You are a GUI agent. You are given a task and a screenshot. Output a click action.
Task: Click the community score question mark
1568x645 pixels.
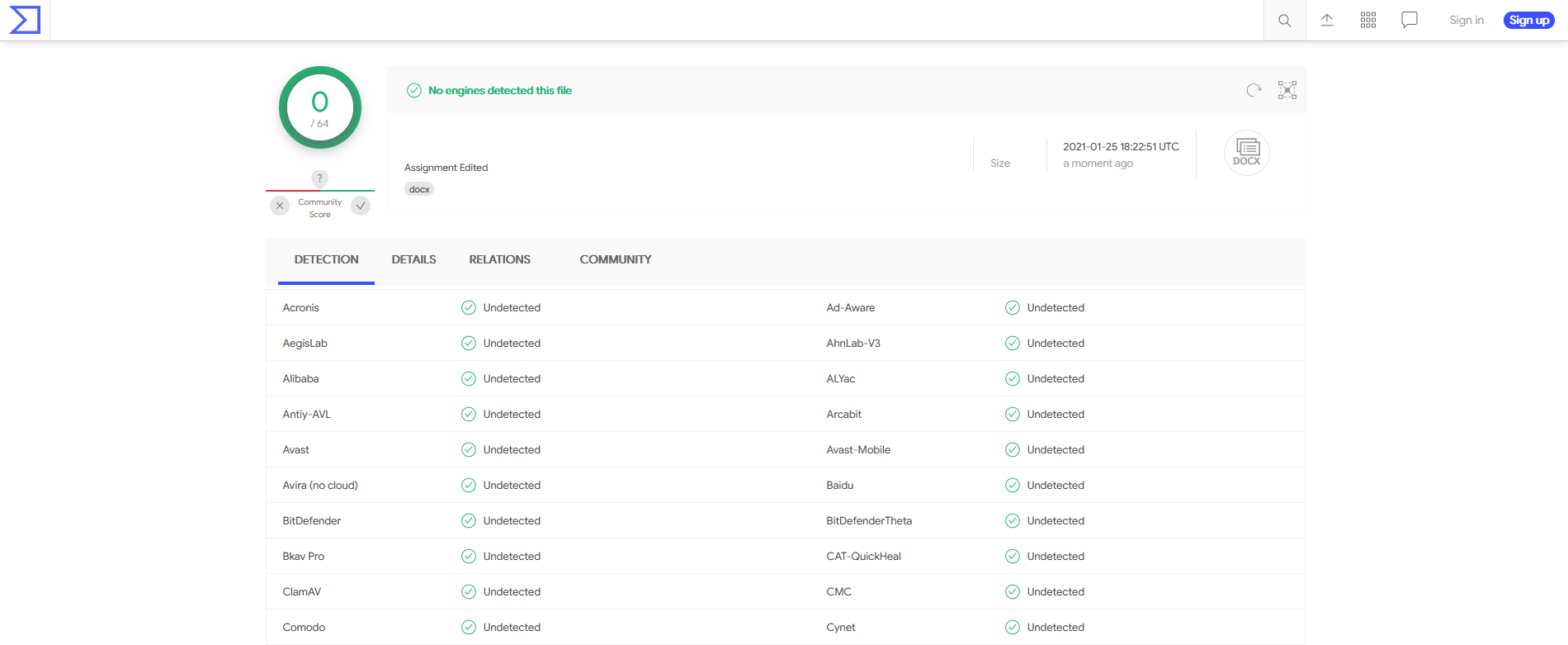tap(319, 178)
